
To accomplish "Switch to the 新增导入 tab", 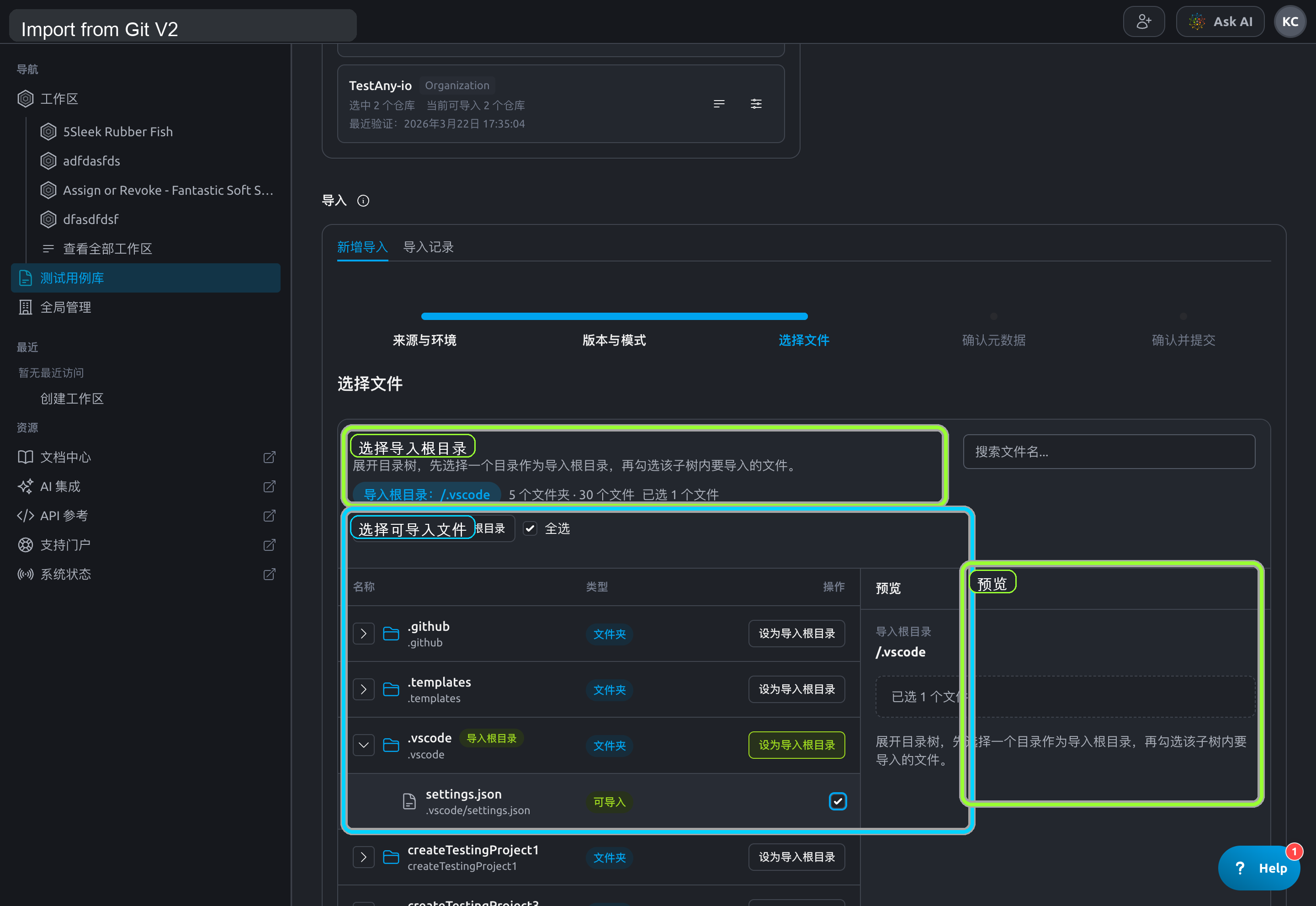I will click(362, 247).
